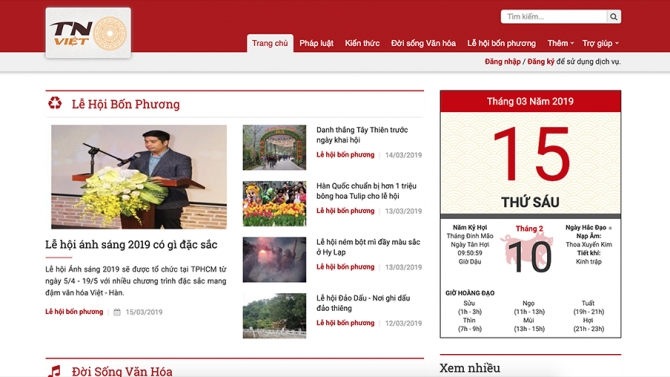Click the Mùi (13h - 15h) hour entry

coord(529,324)
